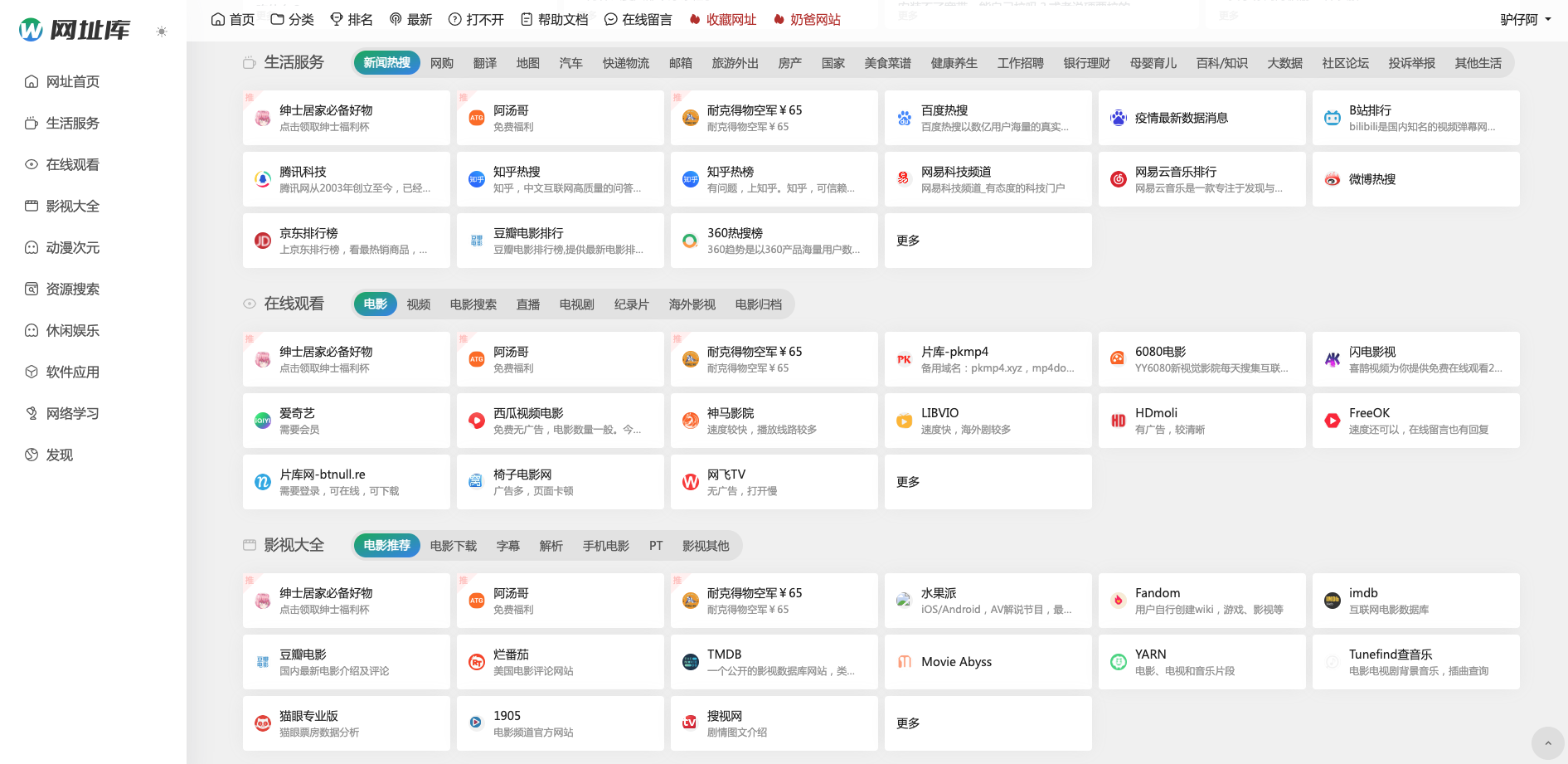Click the back-to-top arrow button

click(x=1547, y=743)
